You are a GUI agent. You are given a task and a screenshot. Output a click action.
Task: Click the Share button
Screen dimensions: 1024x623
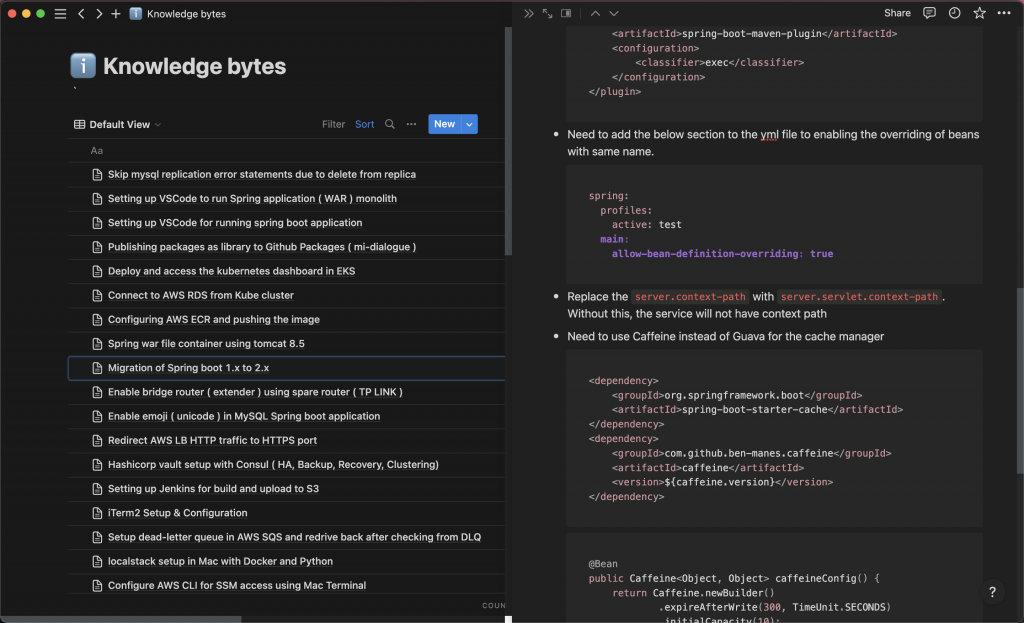(x=897, y=13)
